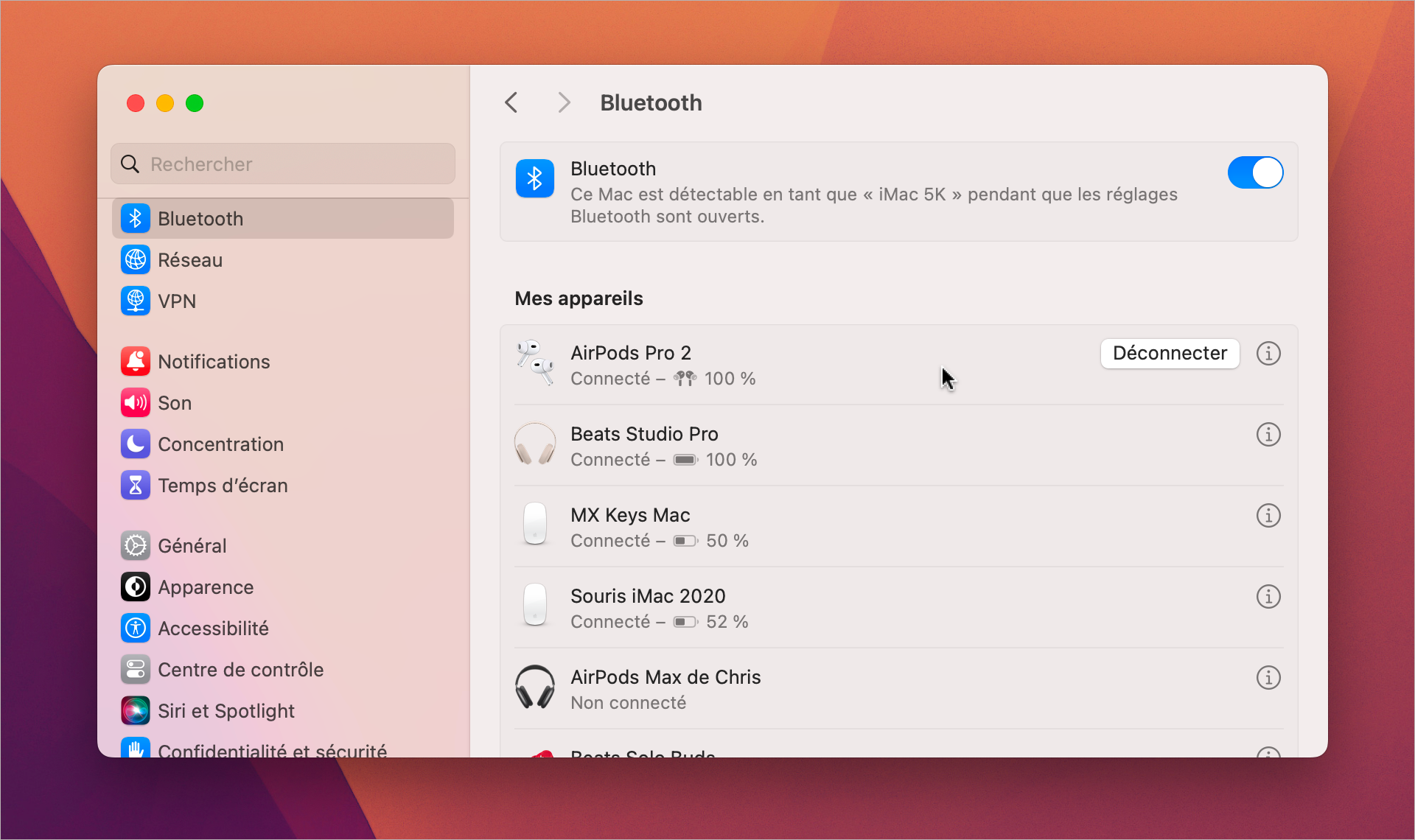The height and width of the screenshot is (840, 1415).
Task: Click info icon for AirPods Max de Chris
Action: point(1268,678)
